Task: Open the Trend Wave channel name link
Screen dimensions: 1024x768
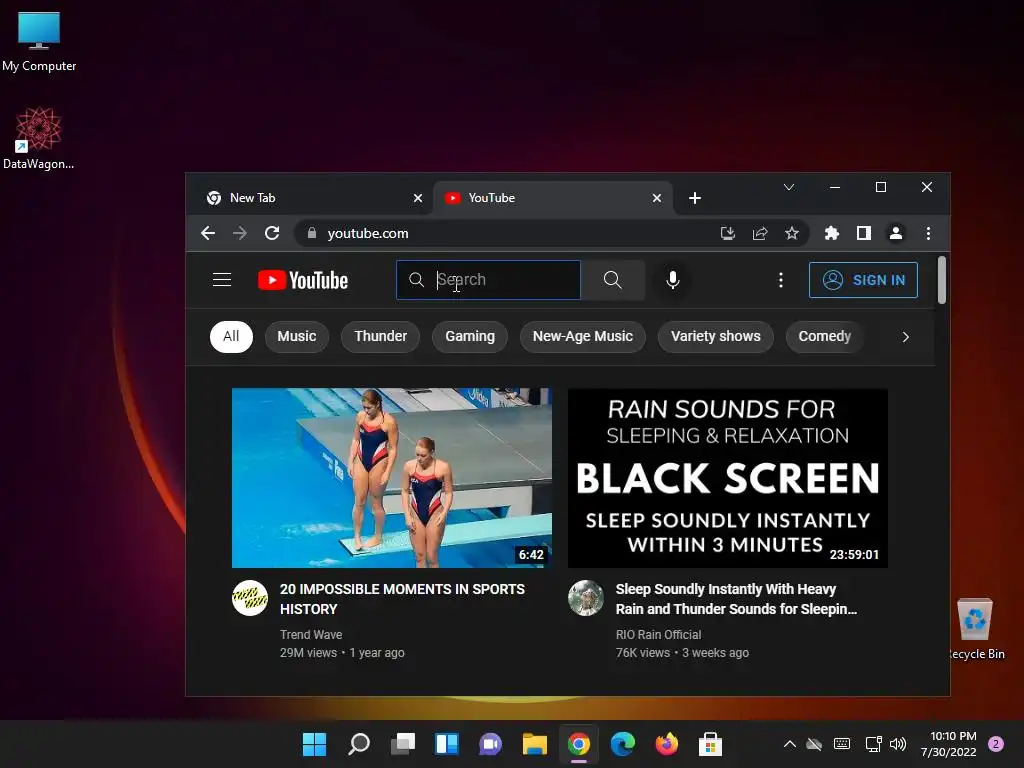Action: [x=311, y=635]
